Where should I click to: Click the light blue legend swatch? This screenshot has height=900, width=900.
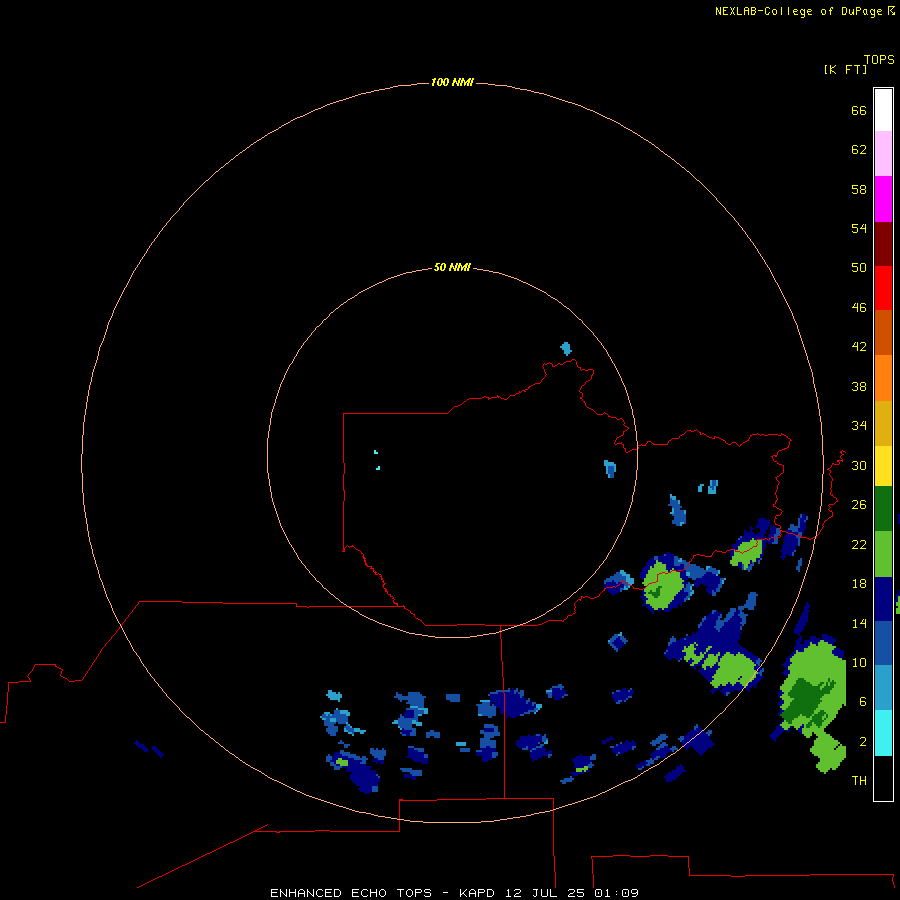(883, 687)
